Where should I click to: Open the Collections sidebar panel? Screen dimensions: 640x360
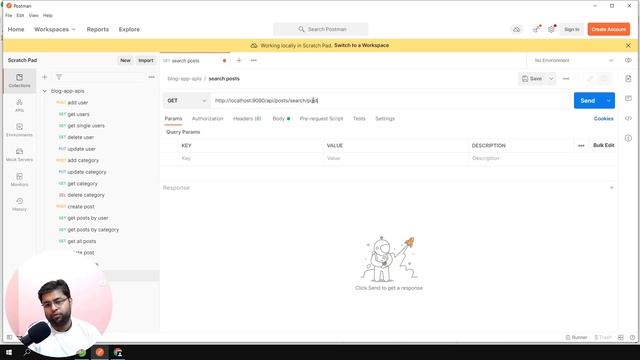(x=19, y=80)
